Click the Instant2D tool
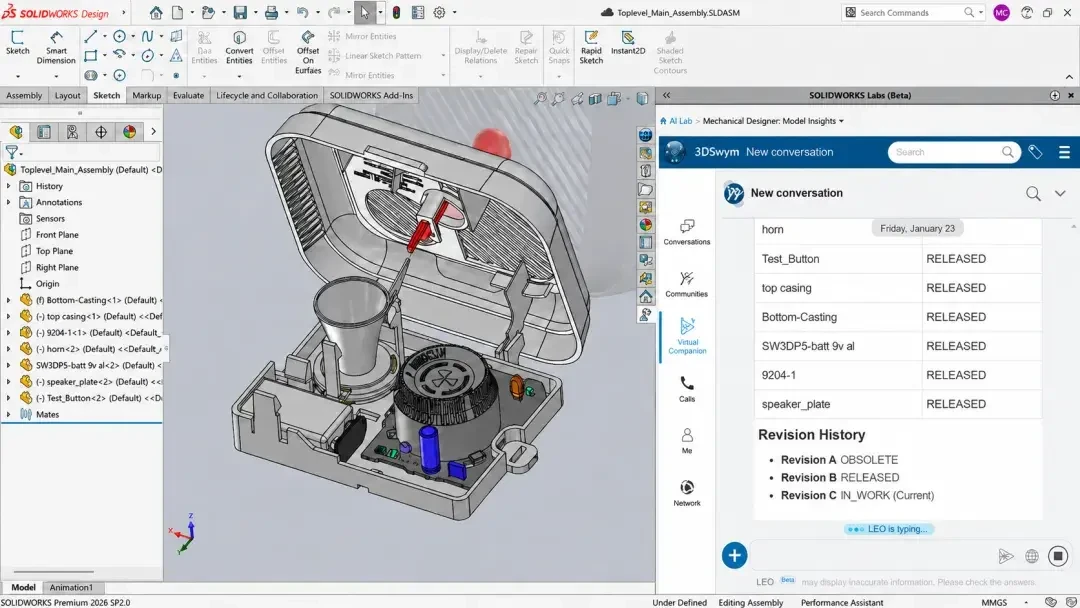1080x608 pixels. point(627,42)
